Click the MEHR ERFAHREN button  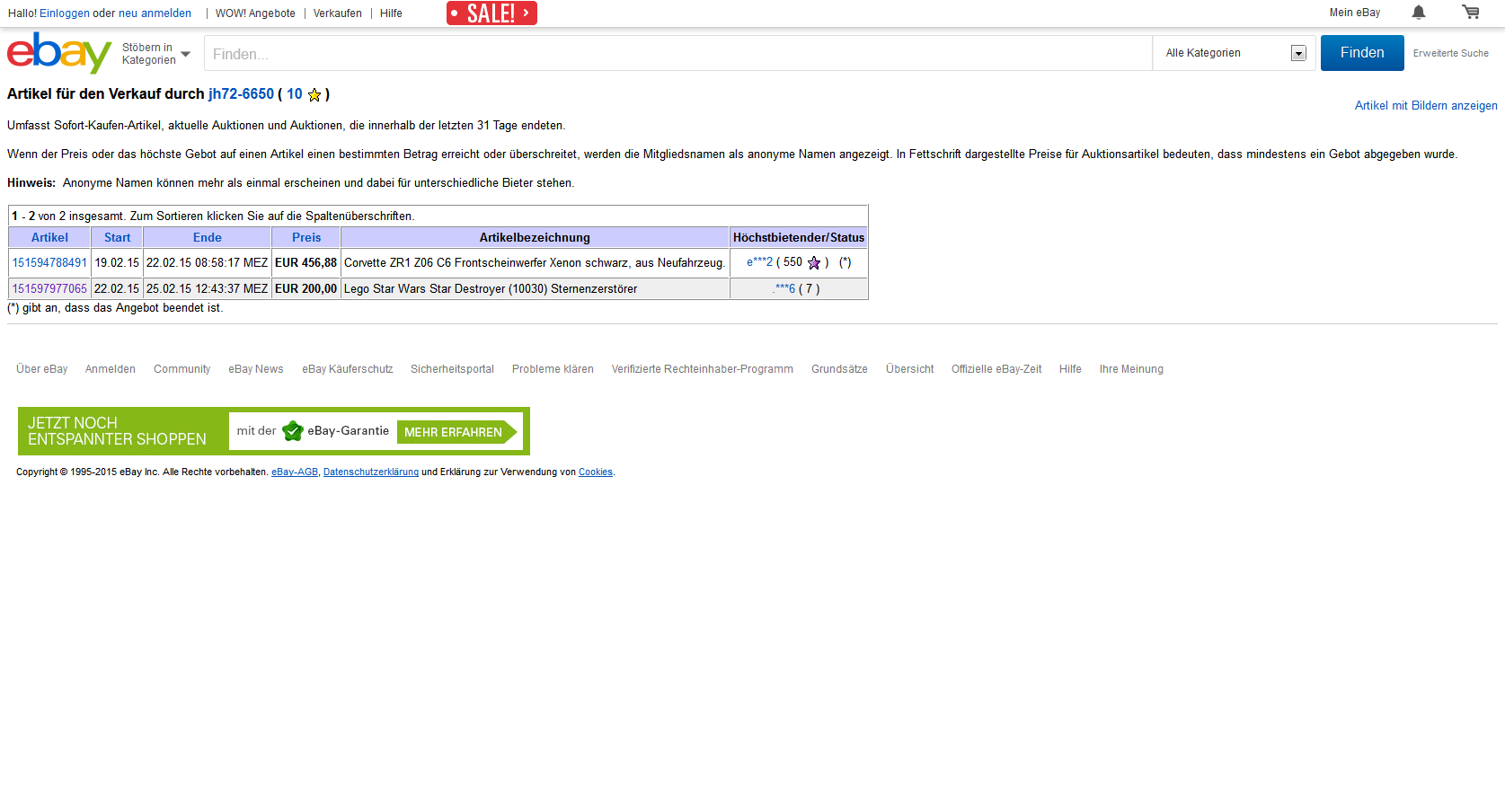(456, 432)
